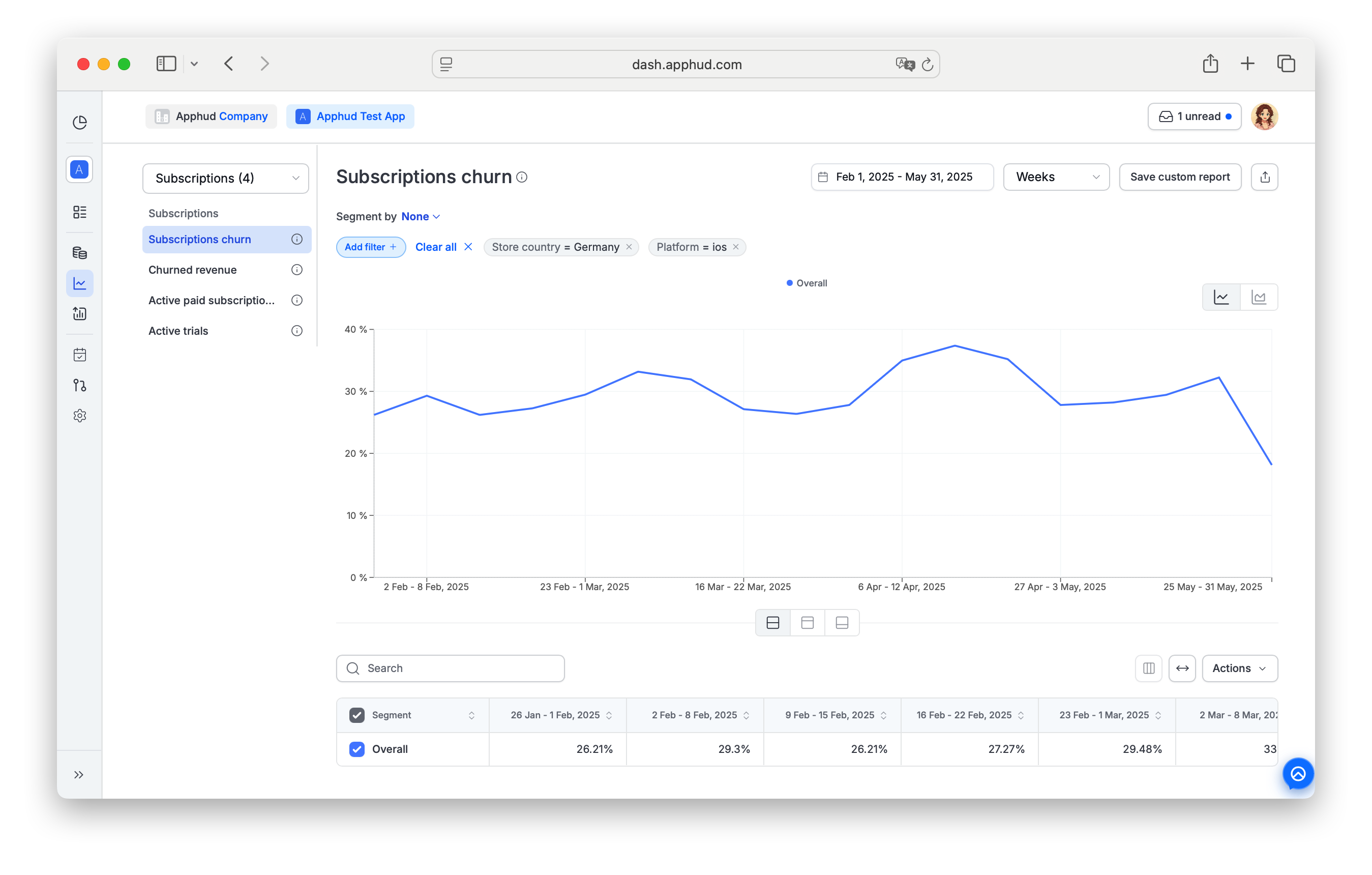Select Active paid subscriptions chart
This screenshot has width=1372, height=875.
pyautogui.click(x=227, y=301)
